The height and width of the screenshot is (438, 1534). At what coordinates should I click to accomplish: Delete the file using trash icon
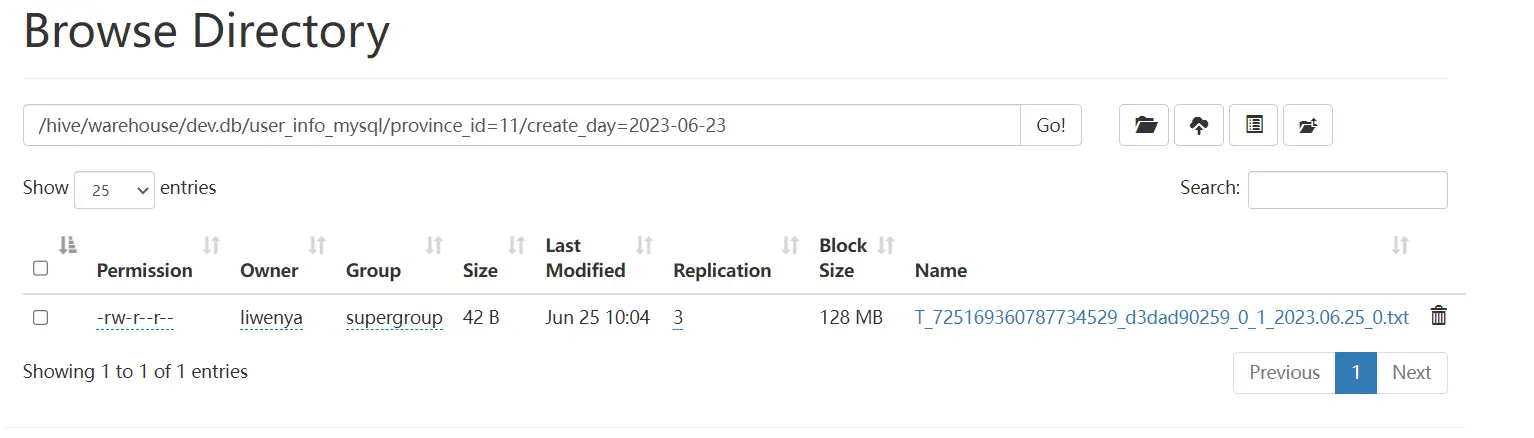(x=1439, y=316)
